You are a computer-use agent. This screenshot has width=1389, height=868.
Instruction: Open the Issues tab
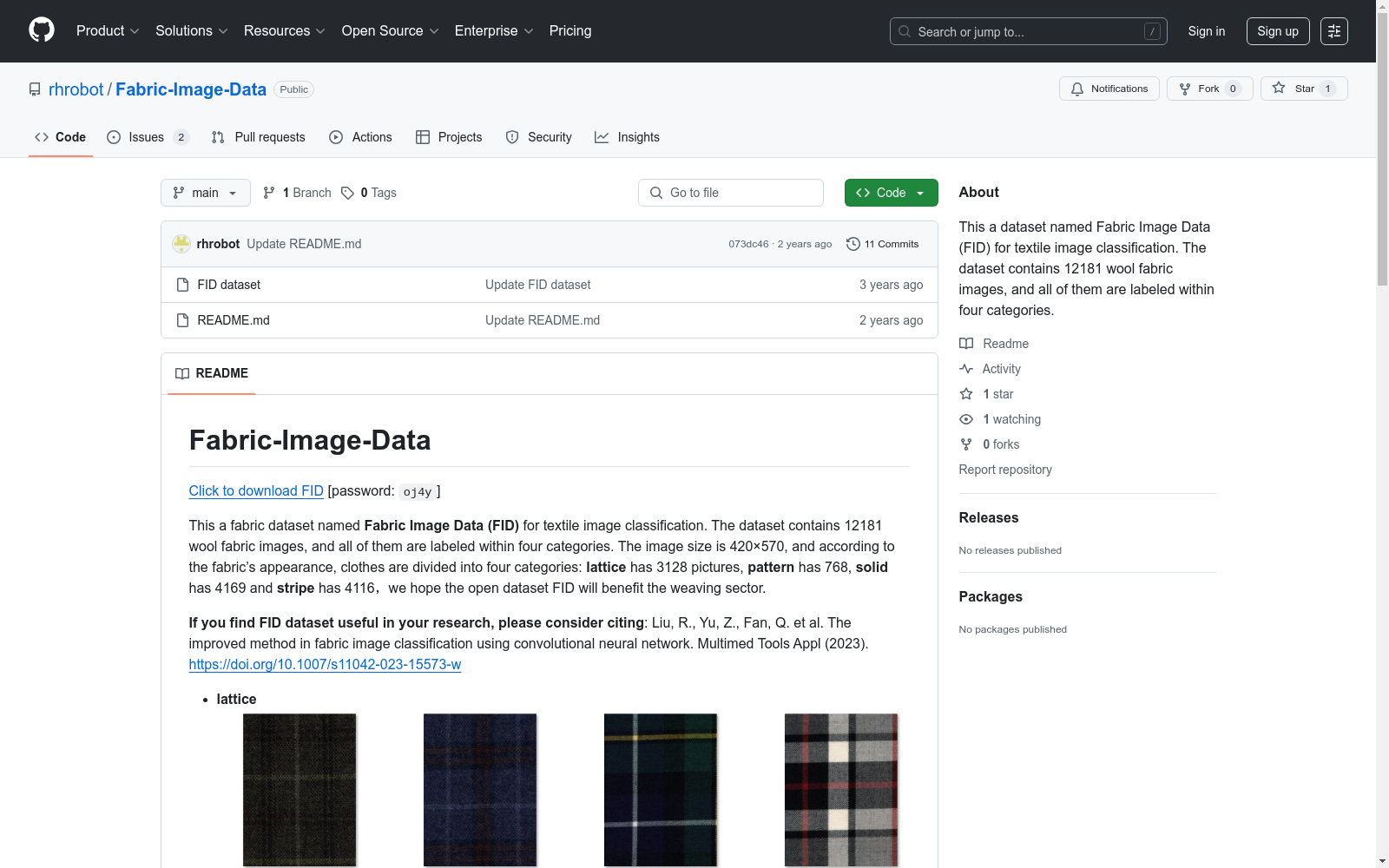[148, 137]
